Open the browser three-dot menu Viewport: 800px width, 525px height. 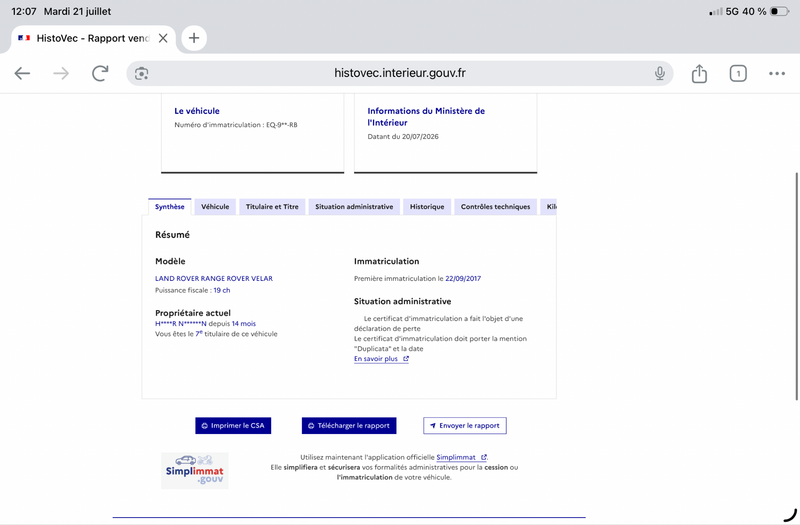click(x=777, y=73)
